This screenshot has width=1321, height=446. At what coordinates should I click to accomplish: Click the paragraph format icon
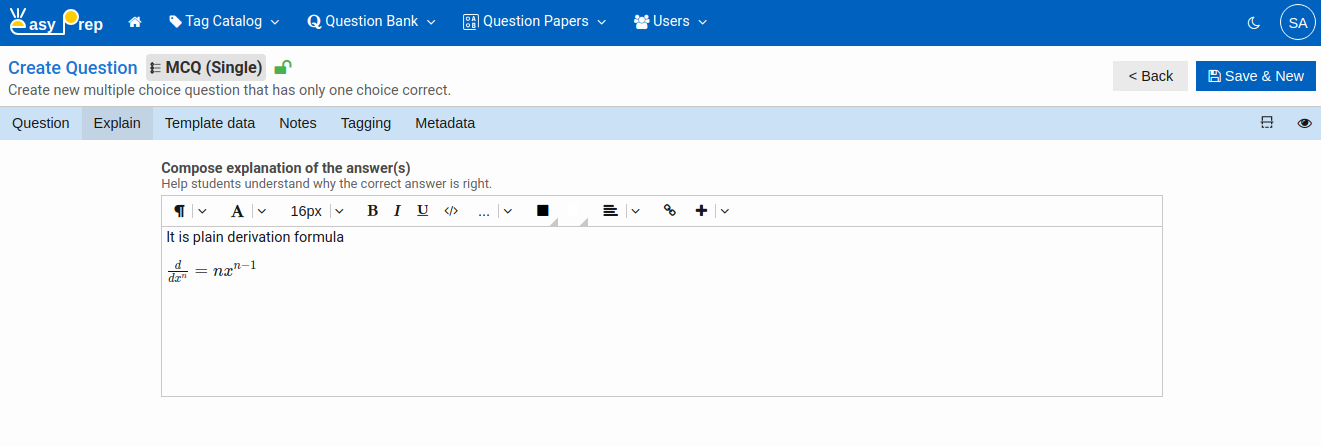coord(179,211)
